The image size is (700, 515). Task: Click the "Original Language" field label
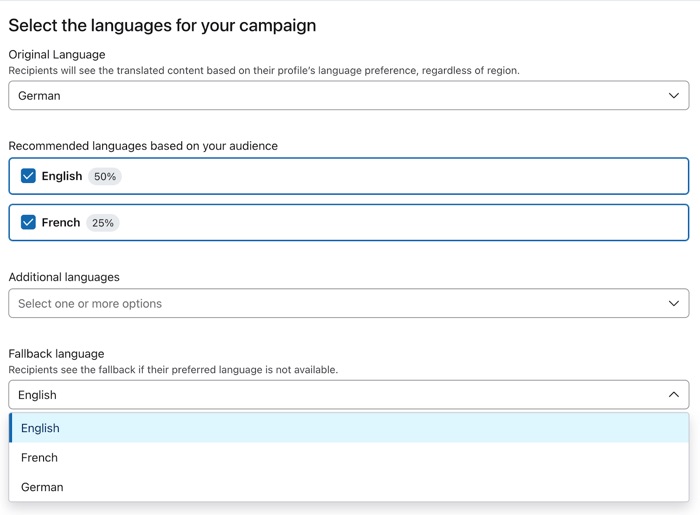[57, 54]
